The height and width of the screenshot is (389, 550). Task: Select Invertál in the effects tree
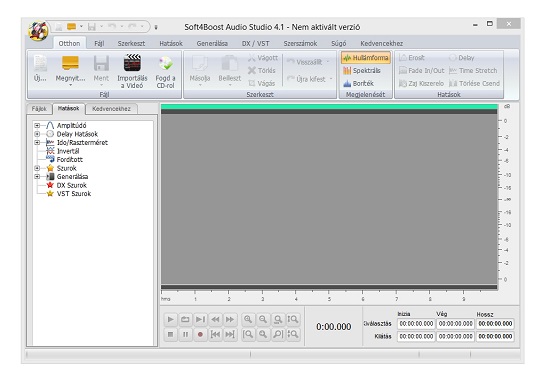pyautogui.click(x=68, y=151)
